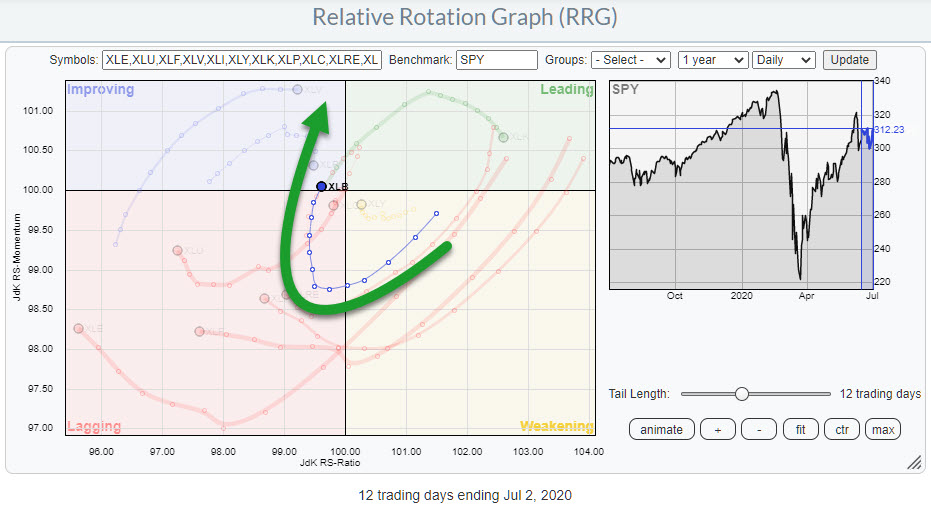
Task: Click the XLB data point marker
Action: [320, 186]
